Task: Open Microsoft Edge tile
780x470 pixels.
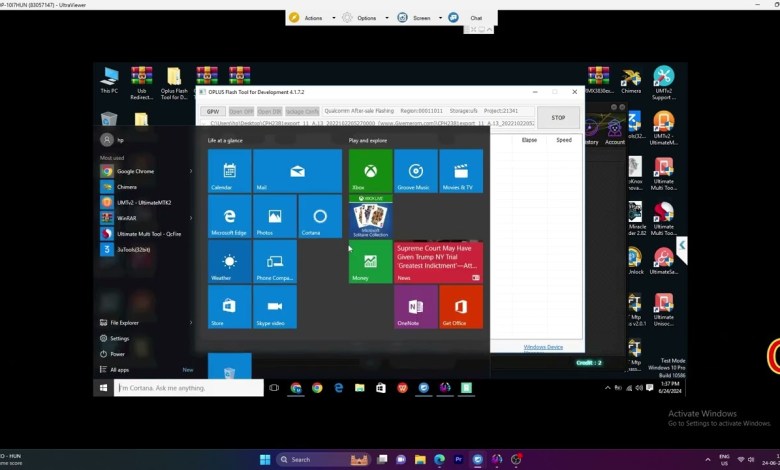Action: [x=229, y=217]
